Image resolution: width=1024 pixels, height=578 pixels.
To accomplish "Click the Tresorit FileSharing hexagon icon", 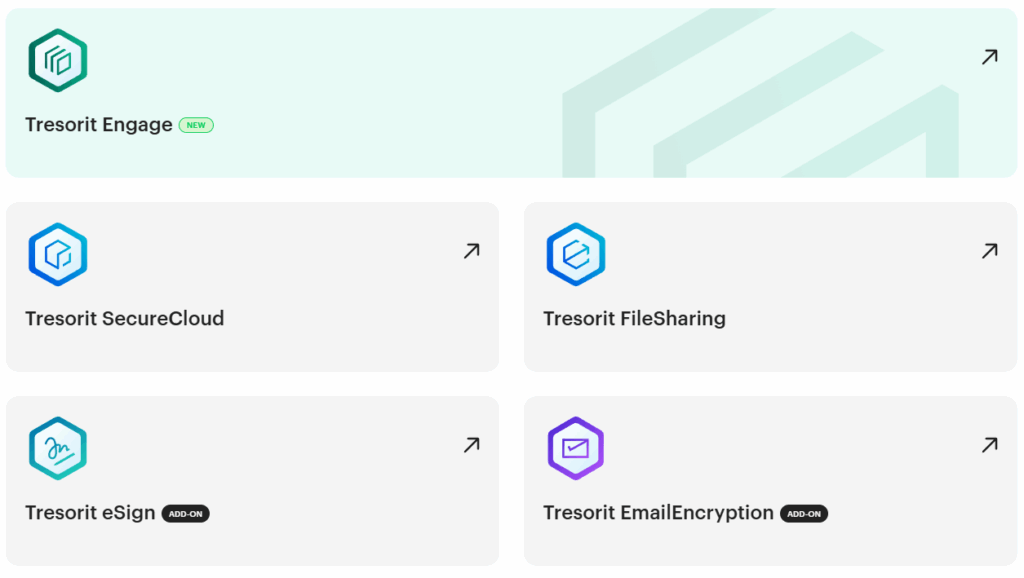I will click(x=576, y=254).
